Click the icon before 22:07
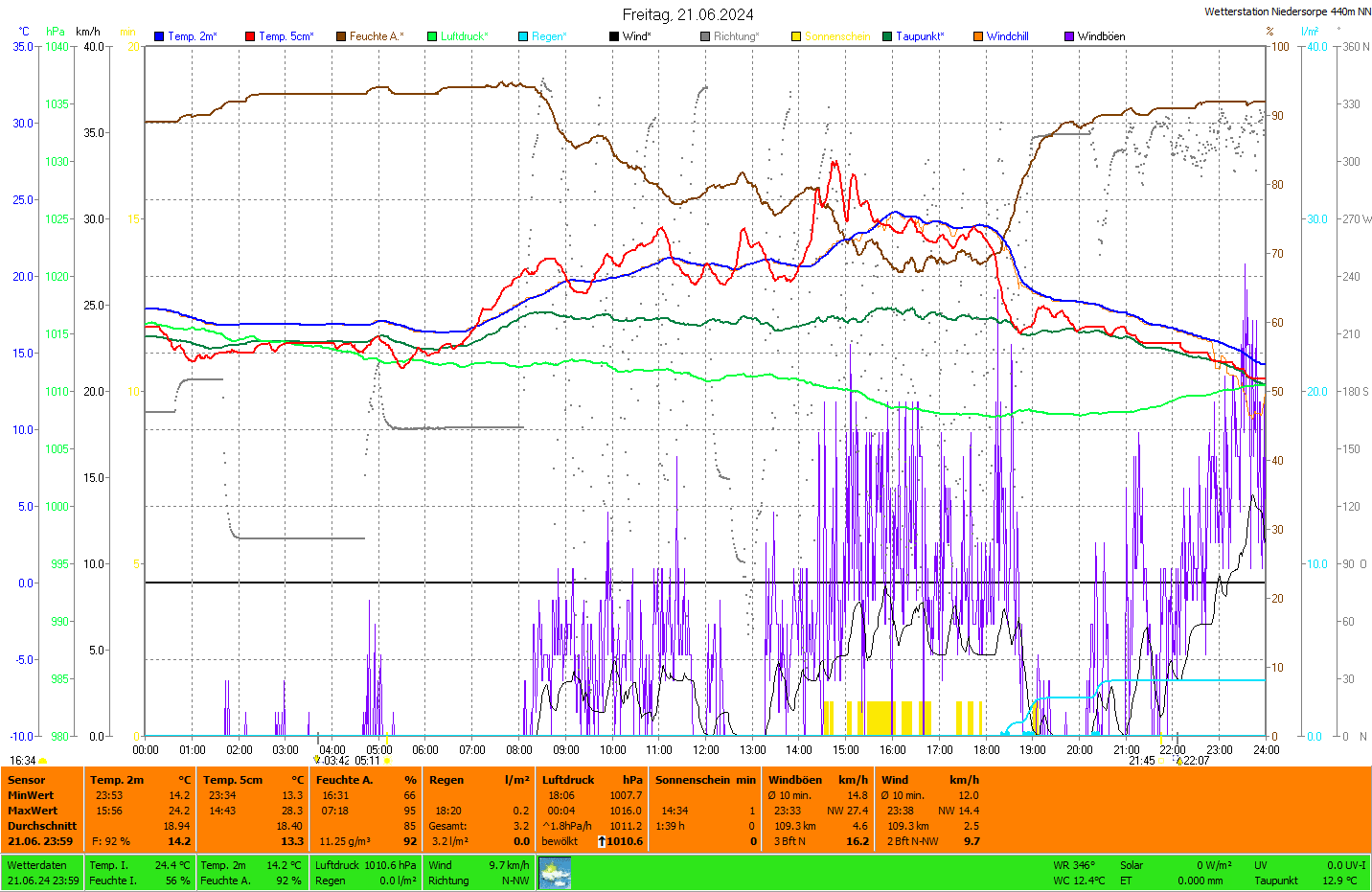The height and width of the screenshot is (892, 1372). (x=1179, y=761)
